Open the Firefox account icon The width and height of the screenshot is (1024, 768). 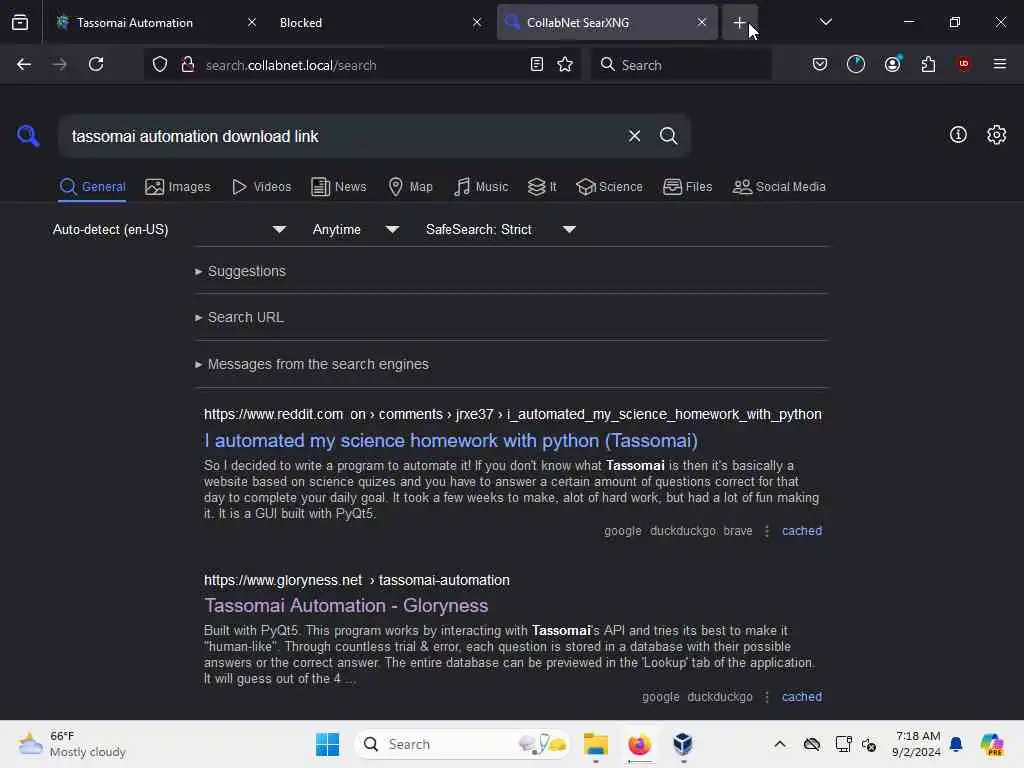click(x=893, y=65)
